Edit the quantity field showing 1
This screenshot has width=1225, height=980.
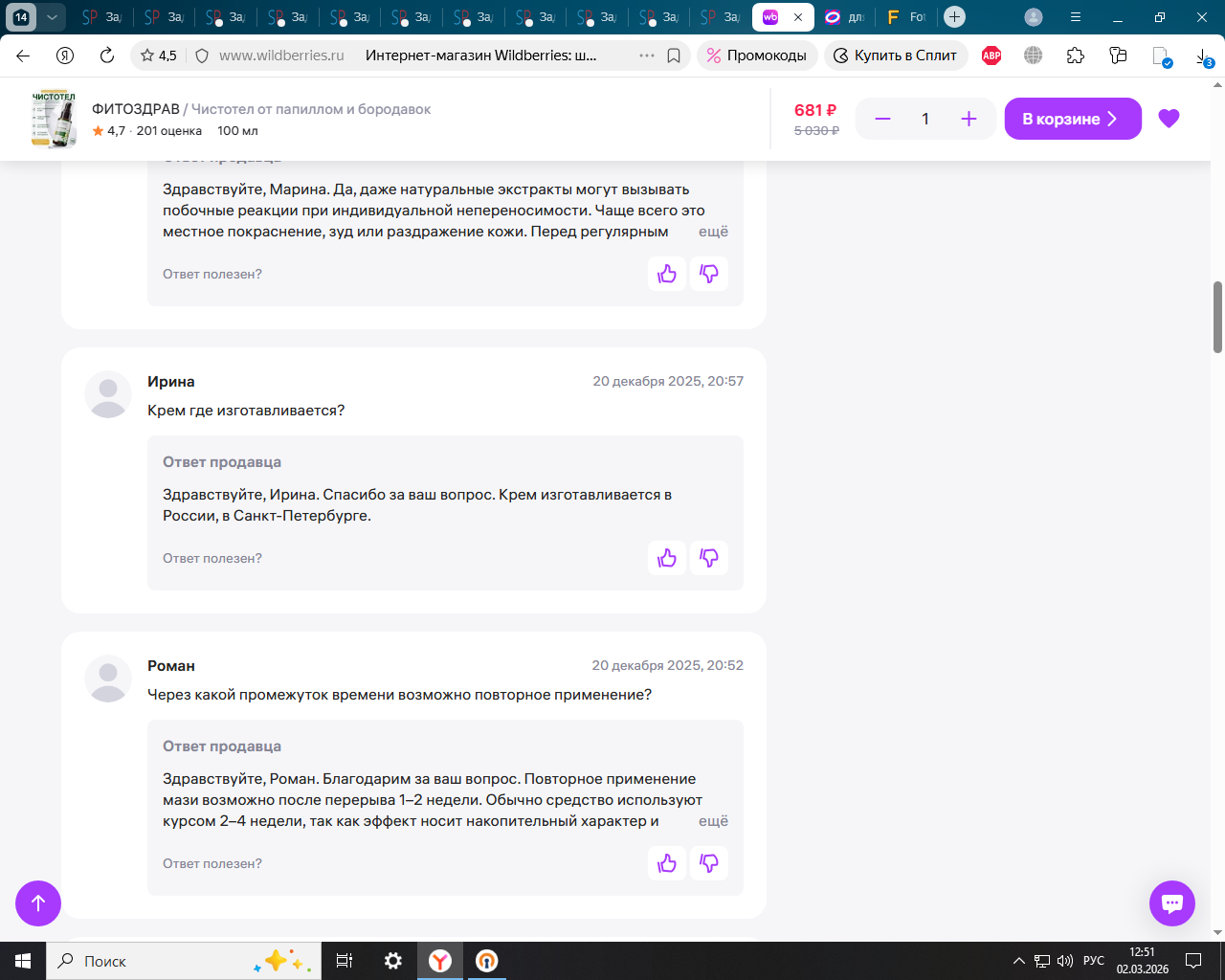(x=925, y=119)
